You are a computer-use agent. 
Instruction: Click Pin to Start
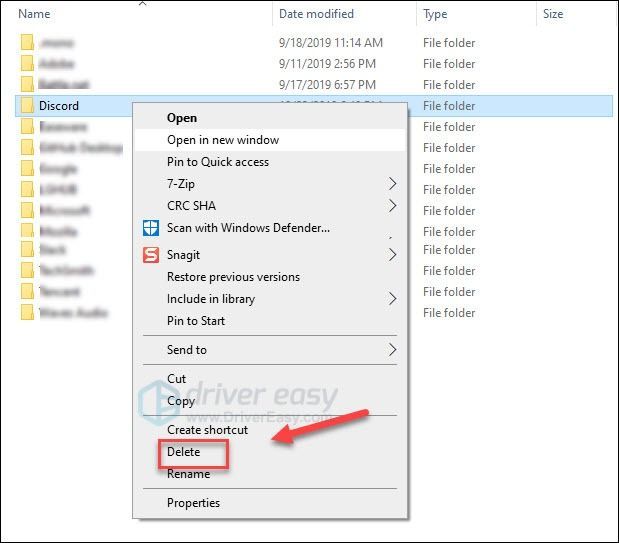pyautogui.click(x=196, y=321)
